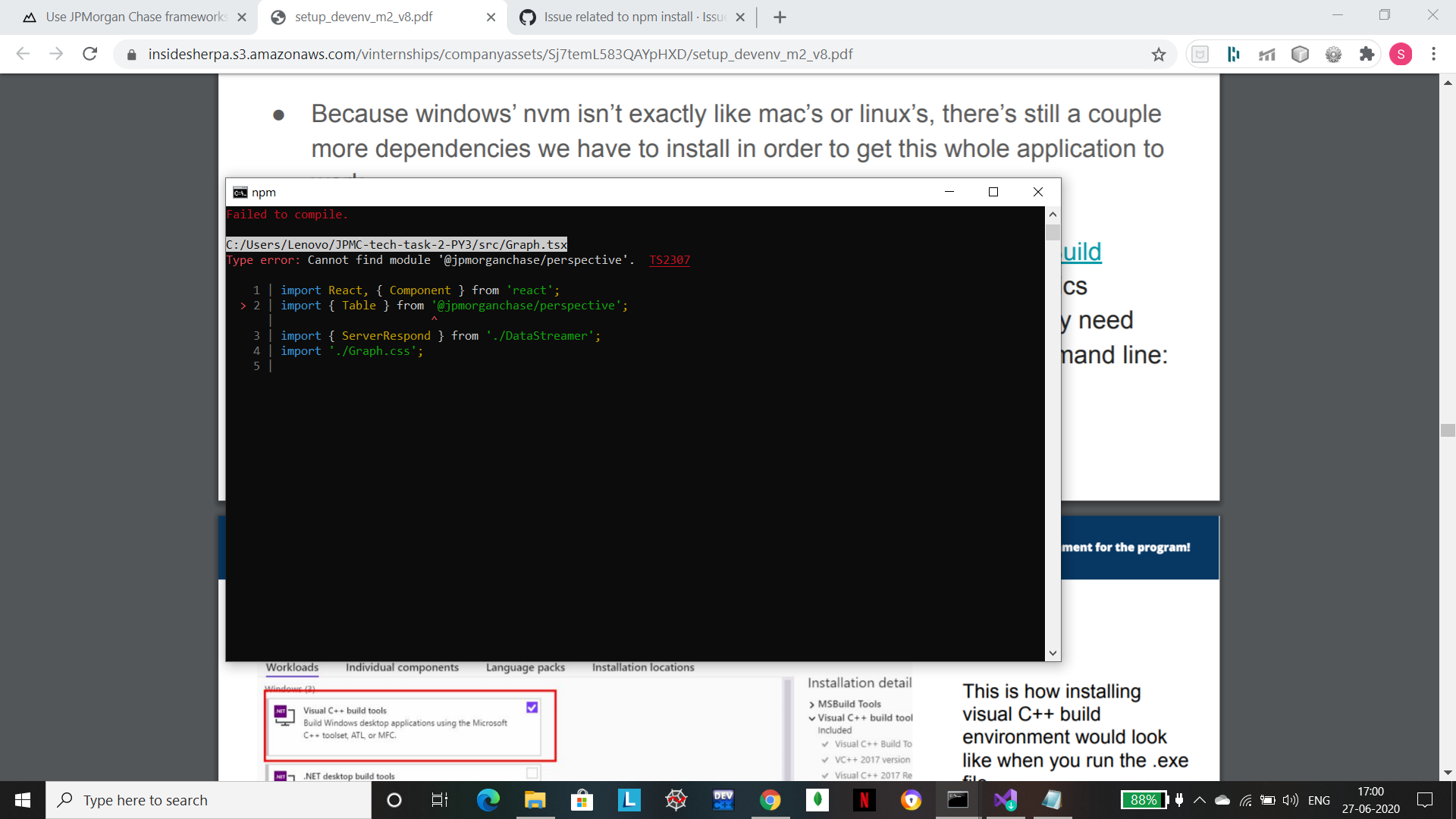This screenshot has height=819, width=1456.
Task: Open MongoDB Compass from the taskbar
Action: 817,799
